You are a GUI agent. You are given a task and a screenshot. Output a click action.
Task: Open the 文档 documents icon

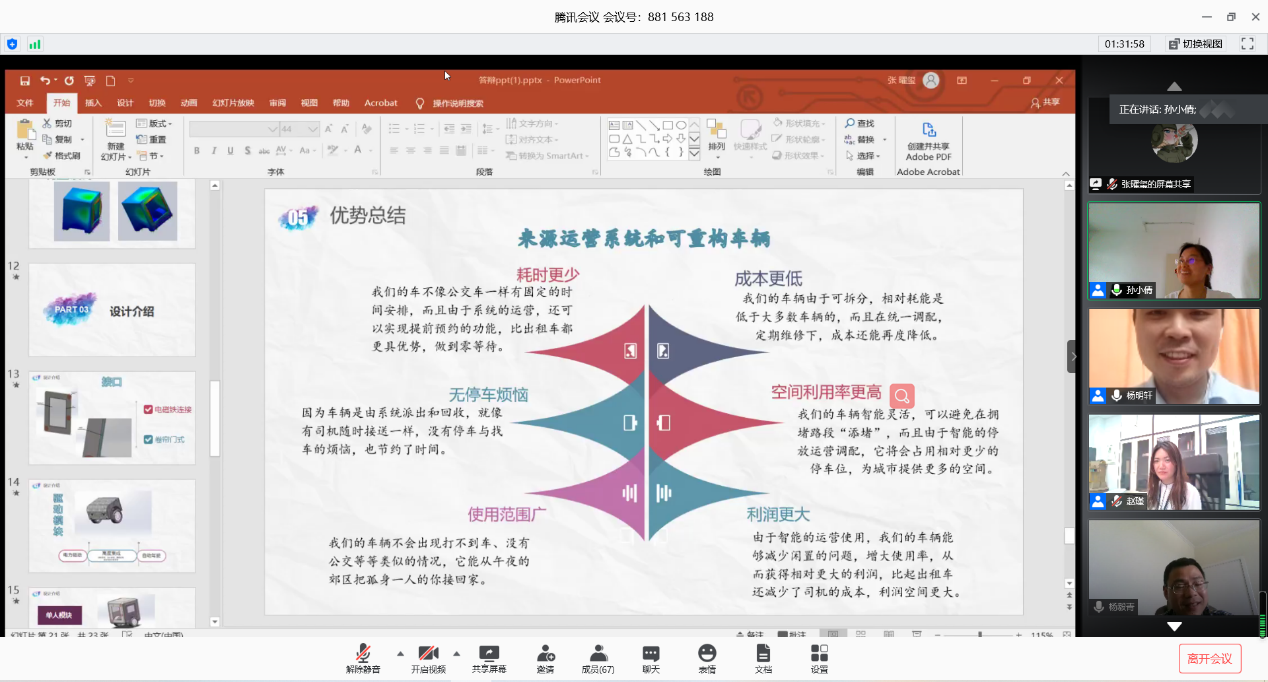(763, 656)
